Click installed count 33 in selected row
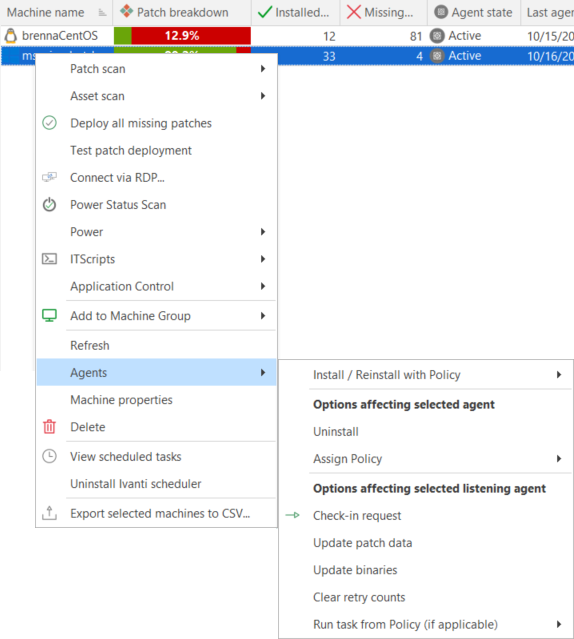This screenshot has width=574, height=639. coord(329,56)
